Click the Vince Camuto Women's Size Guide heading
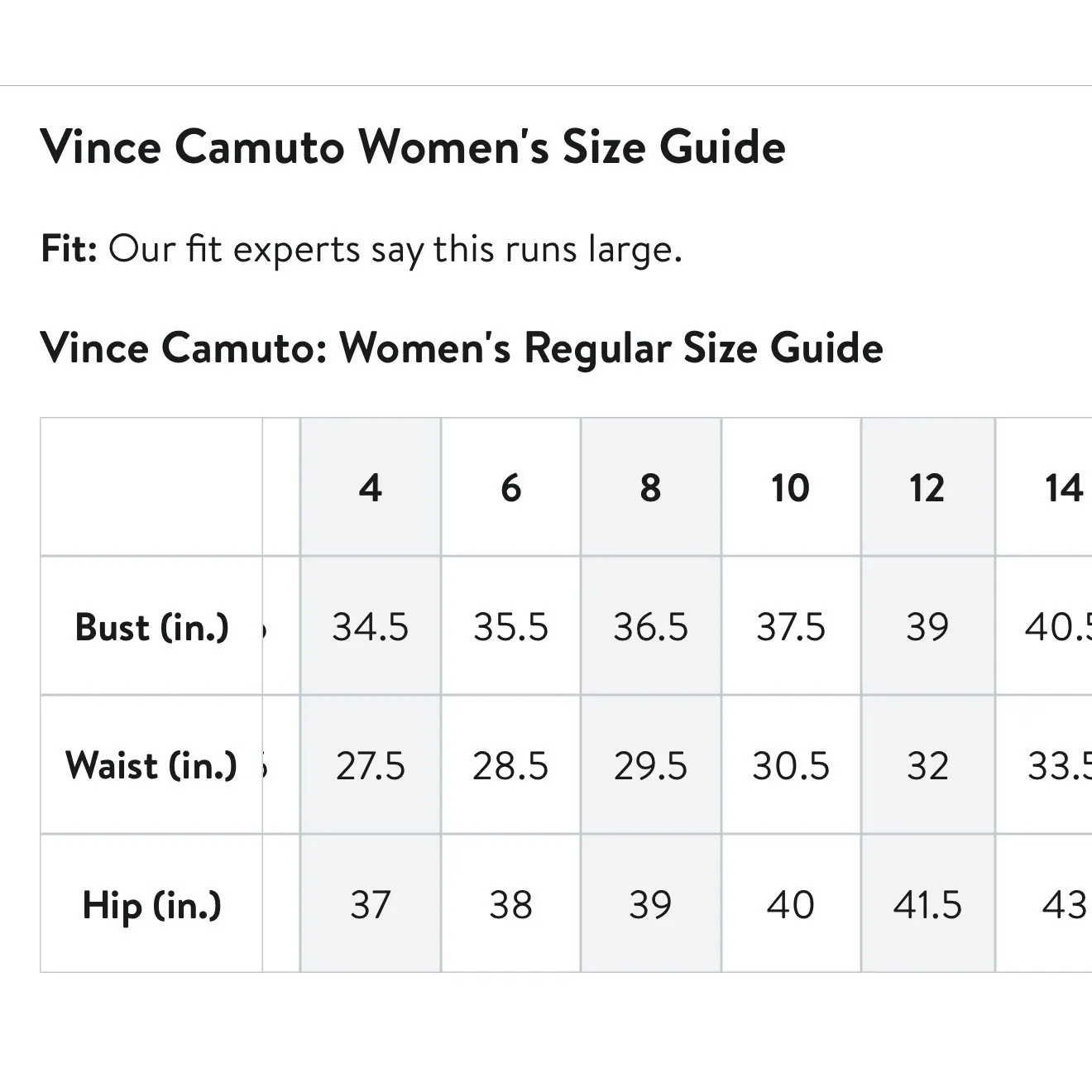Viewport: 1092px width, 1092px height. [x=413, y=147]
